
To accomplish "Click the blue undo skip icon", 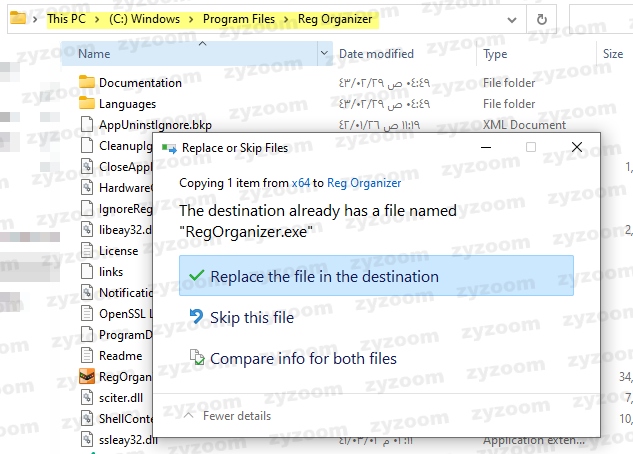I will (x=197, y=316).
